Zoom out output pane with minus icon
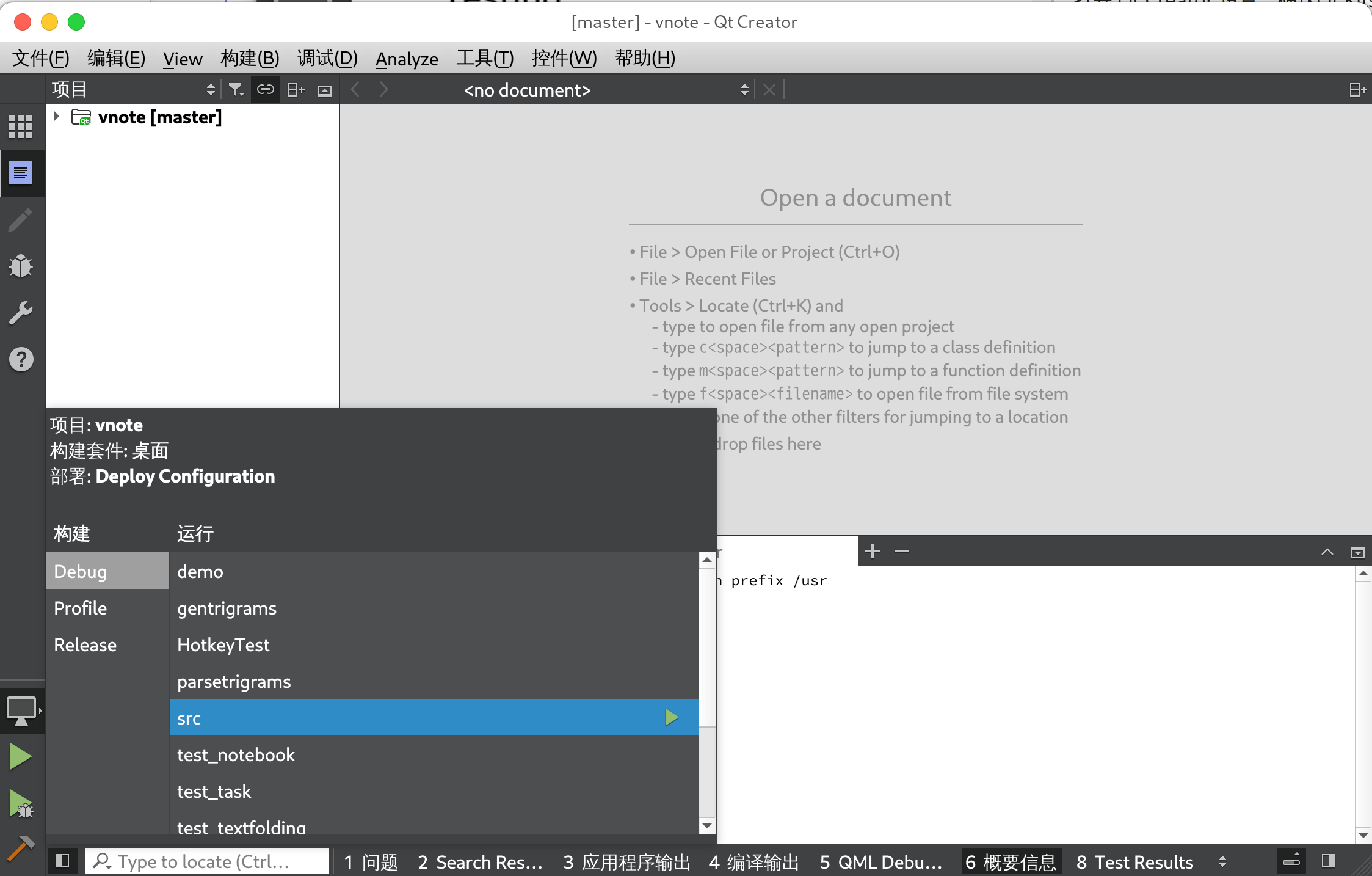Viewport: 1372px width, 876px height. click(x=902, y=551)
